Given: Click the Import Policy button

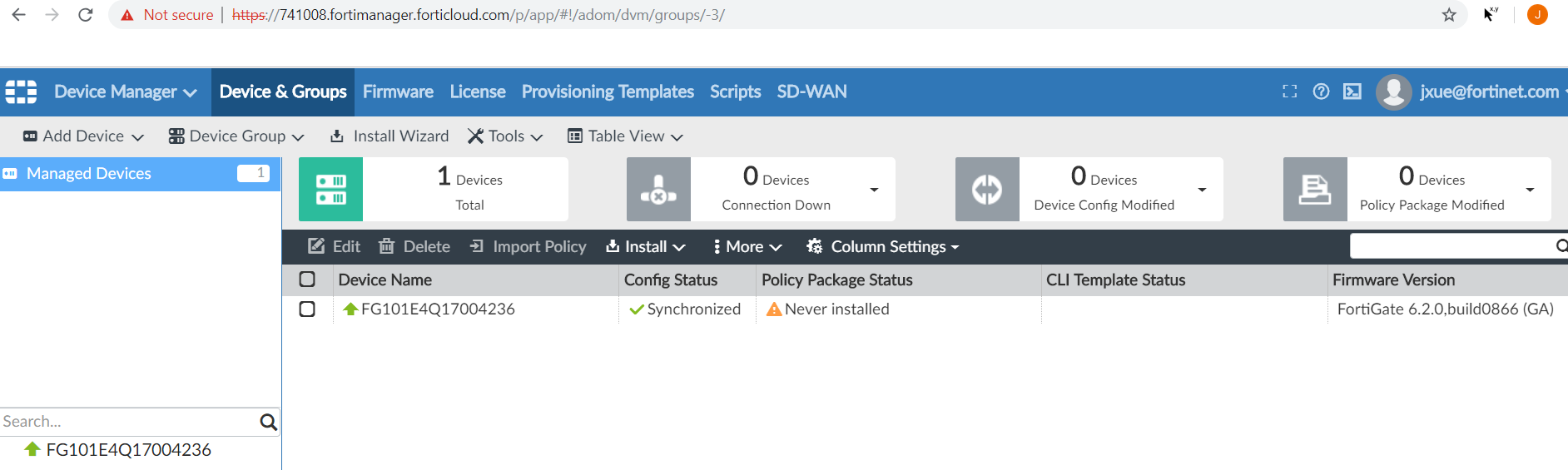Looking at the screenshot, I should pos(528,247).
